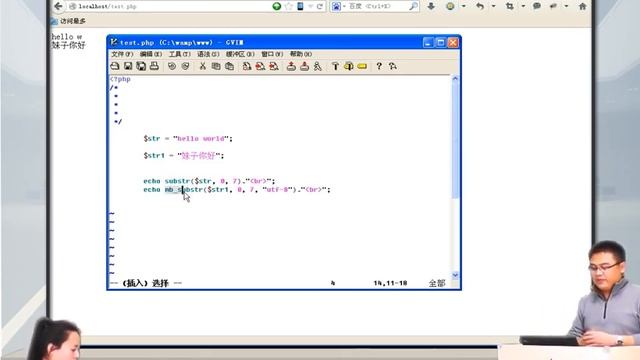Click the Save All files toolbar icon
Screen dimensions: 640x360
[141, 66]
